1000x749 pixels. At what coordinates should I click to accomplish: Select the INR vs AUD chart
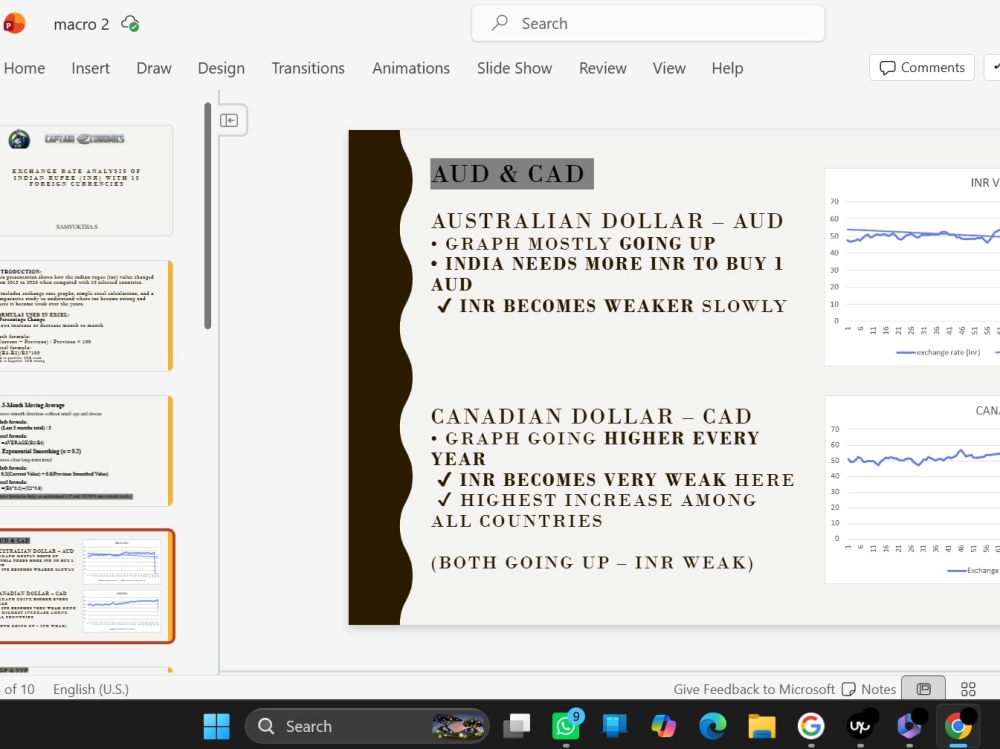[x=912, y=267]
